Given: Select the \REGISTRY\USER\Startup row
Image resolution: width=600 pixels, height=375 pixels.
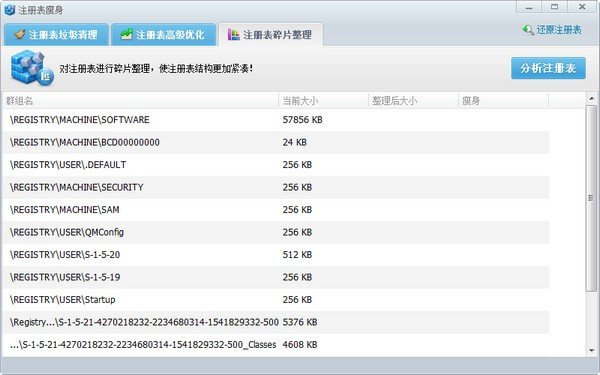Looking at the screenshot, I should (x=276, y=300).
